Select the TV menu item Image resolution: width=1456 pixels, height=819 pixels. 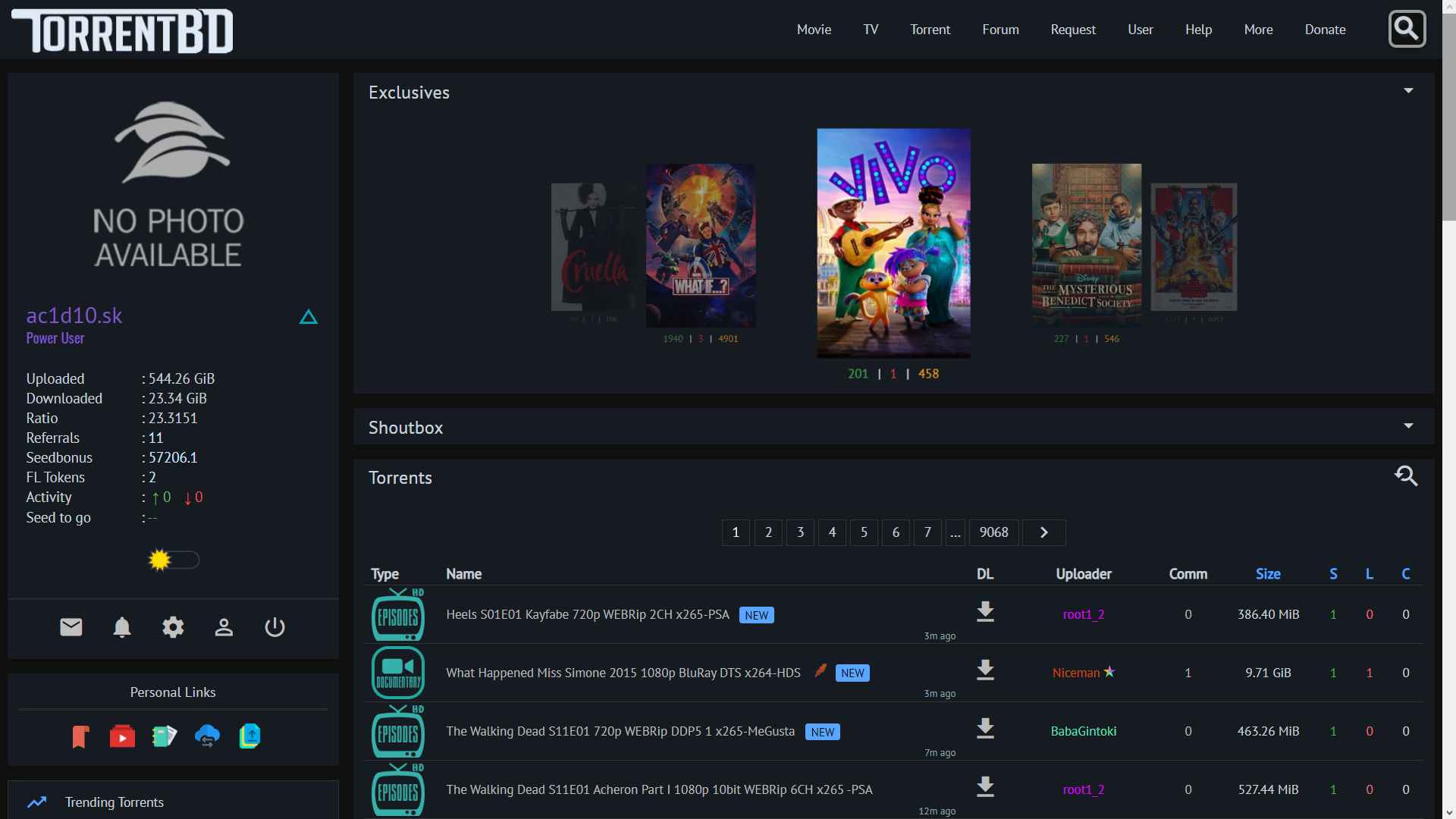point(871,30)
